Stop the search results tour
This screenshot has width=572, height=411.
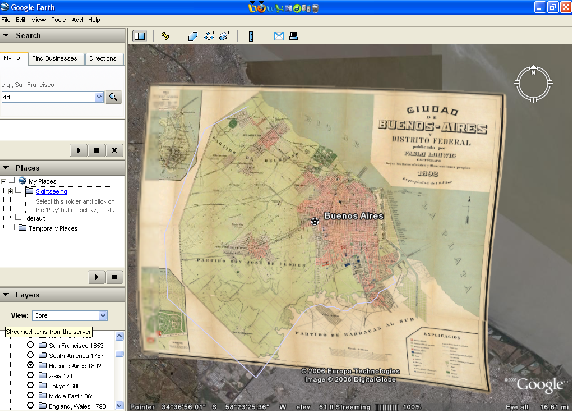point(96,150)
